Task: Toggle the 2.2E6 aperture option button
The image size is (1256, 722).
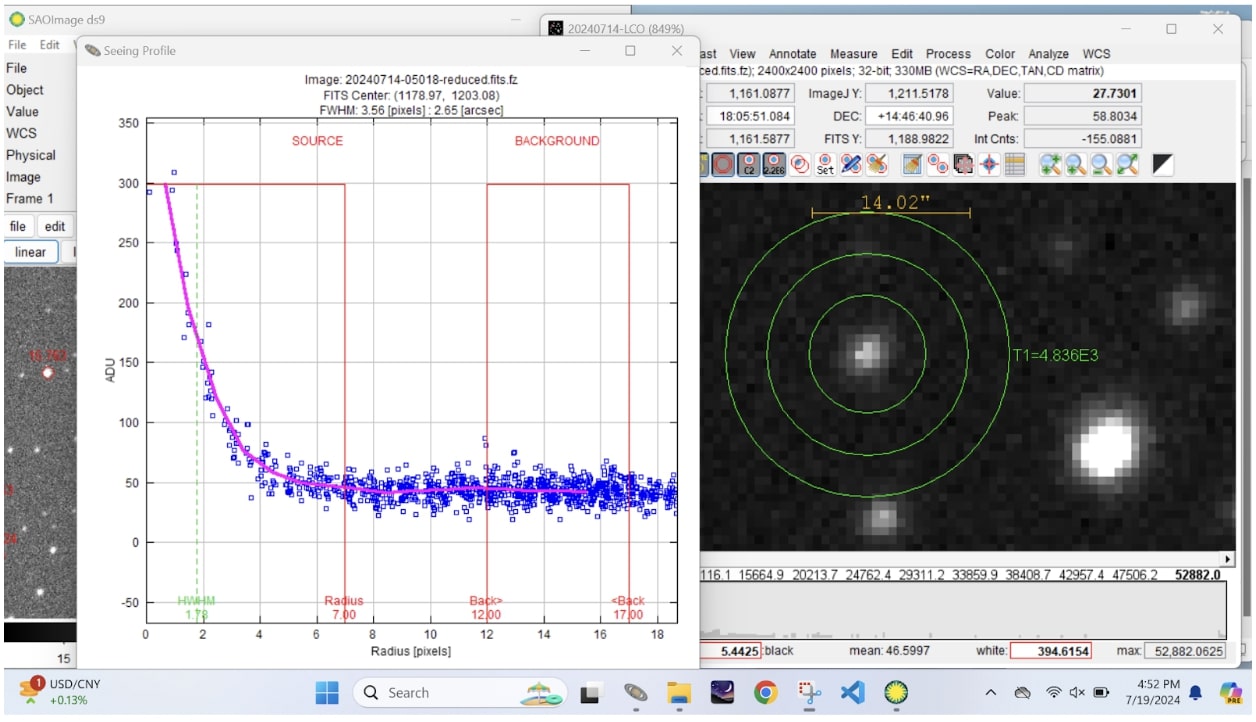Action: coord(774,164)
